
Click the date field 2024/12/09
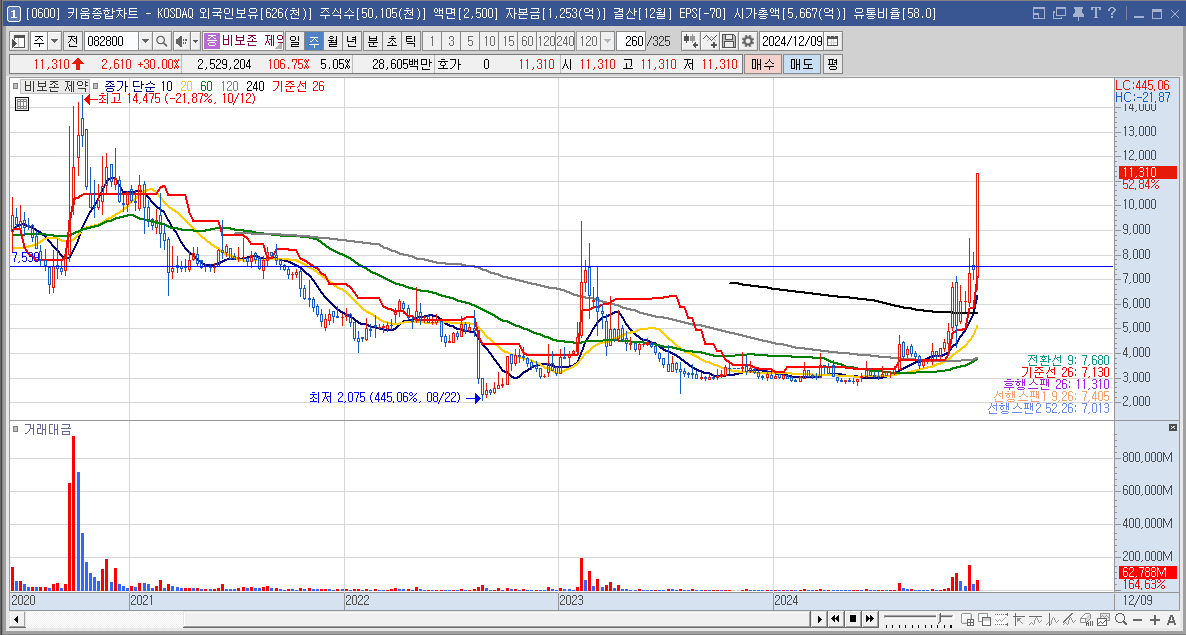tap(791, 42)
